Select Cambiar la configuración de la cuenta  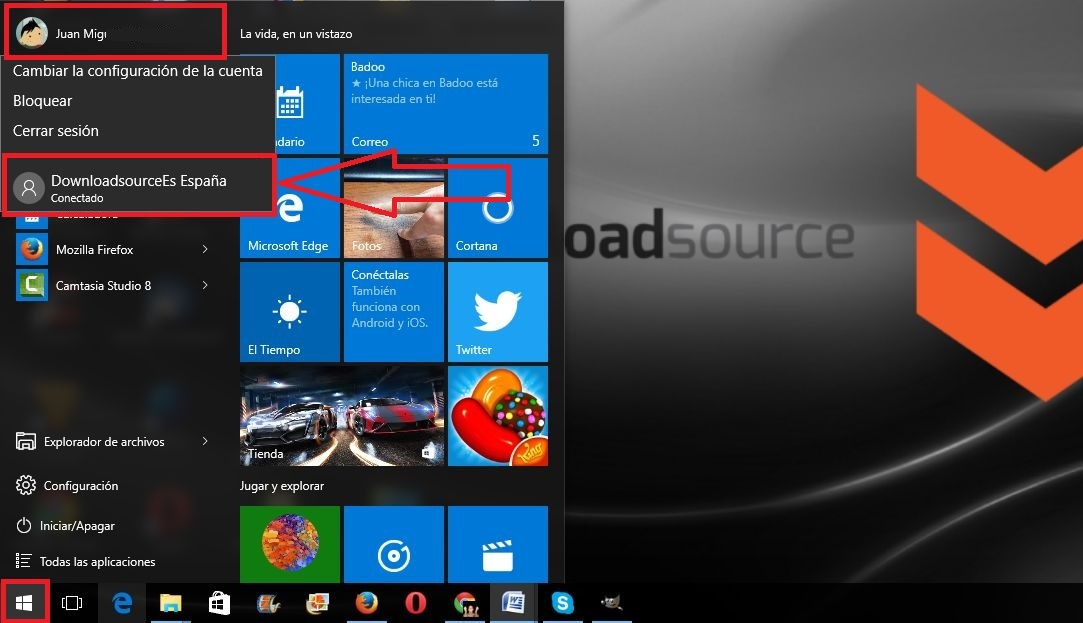[137, 70]
